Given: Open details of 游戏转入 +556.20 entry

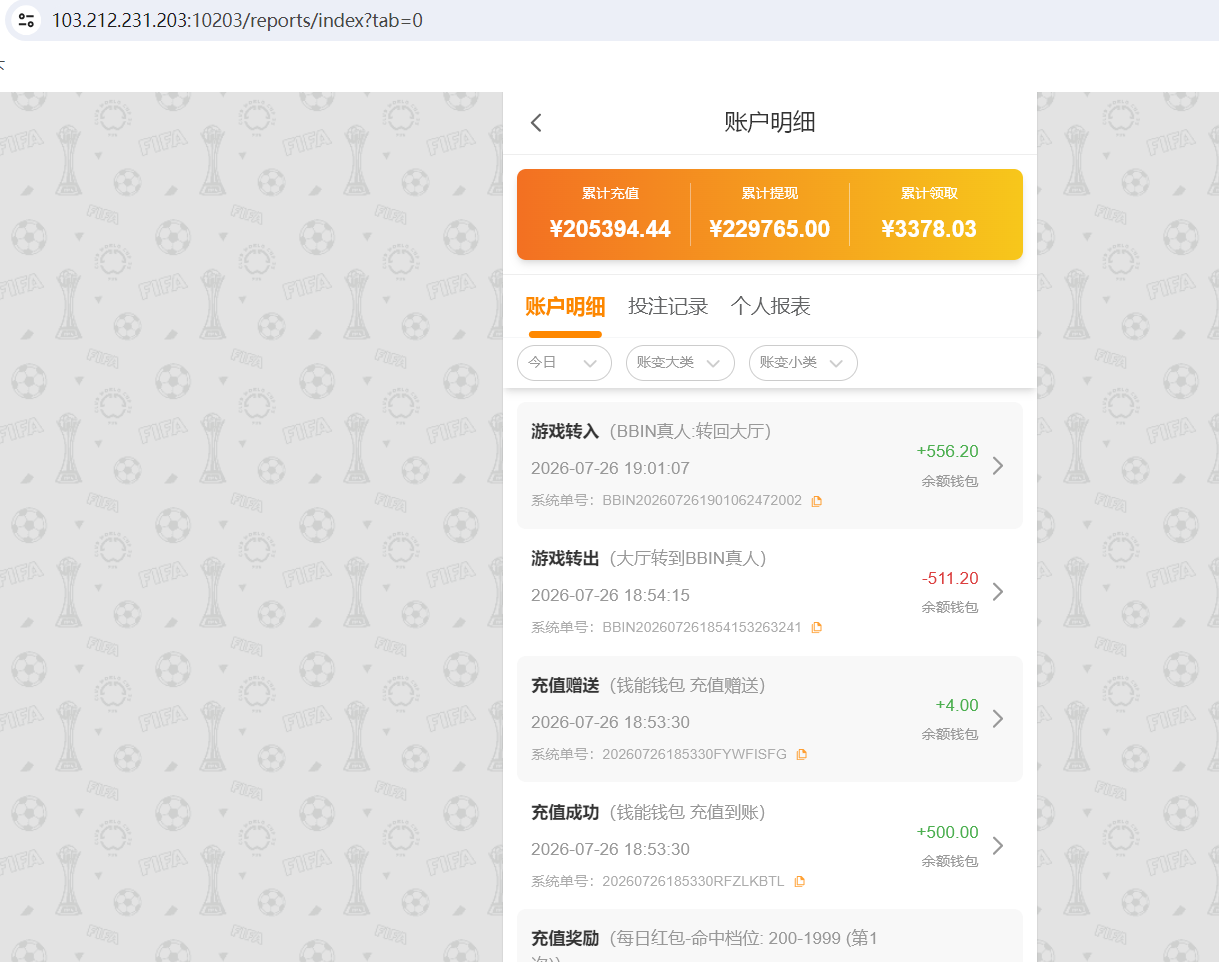Looking at the screenshot, I should (x=997, y=465).
